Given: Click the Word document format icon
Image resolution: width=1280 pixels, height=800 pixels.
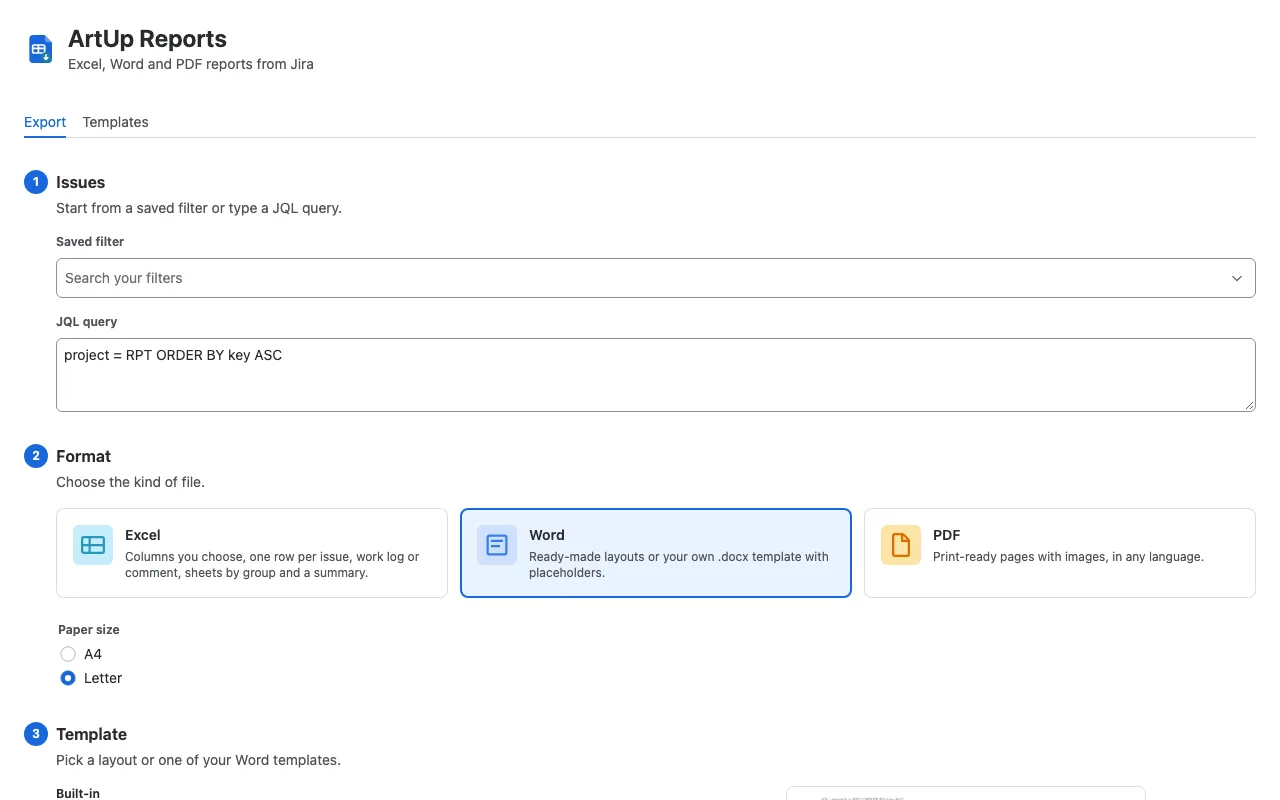Looking at the screenshot, I should pyautogui.click(x=497, y=545).
